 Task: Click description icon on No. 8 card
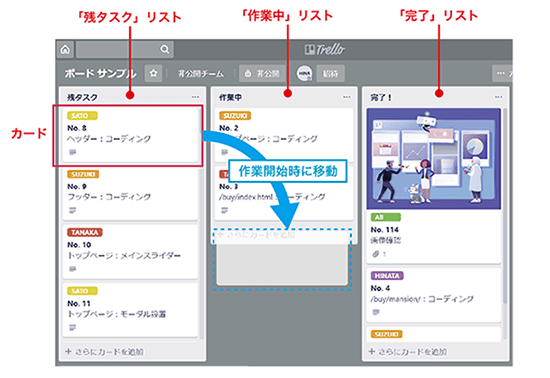(72, 152)
